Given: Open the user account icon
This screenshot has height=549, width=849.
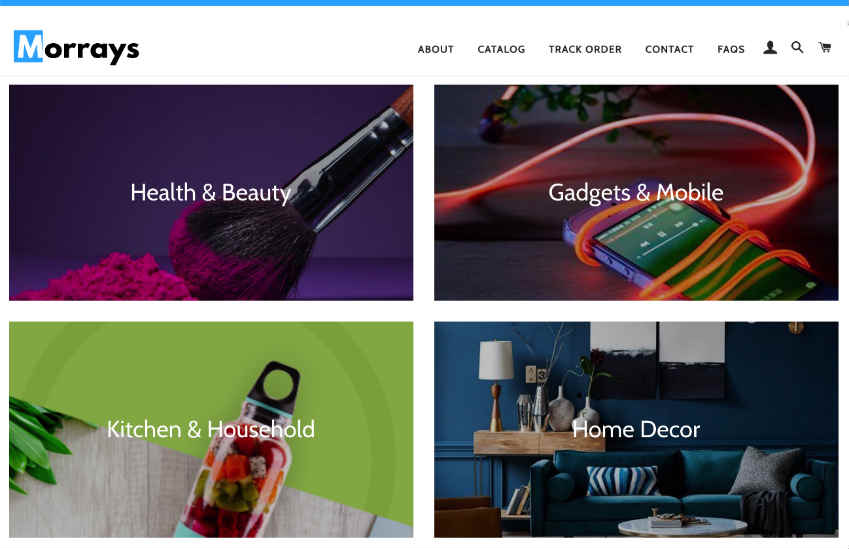Looking at the screenshot, I should pyautogui.click(x=770, y=48).
